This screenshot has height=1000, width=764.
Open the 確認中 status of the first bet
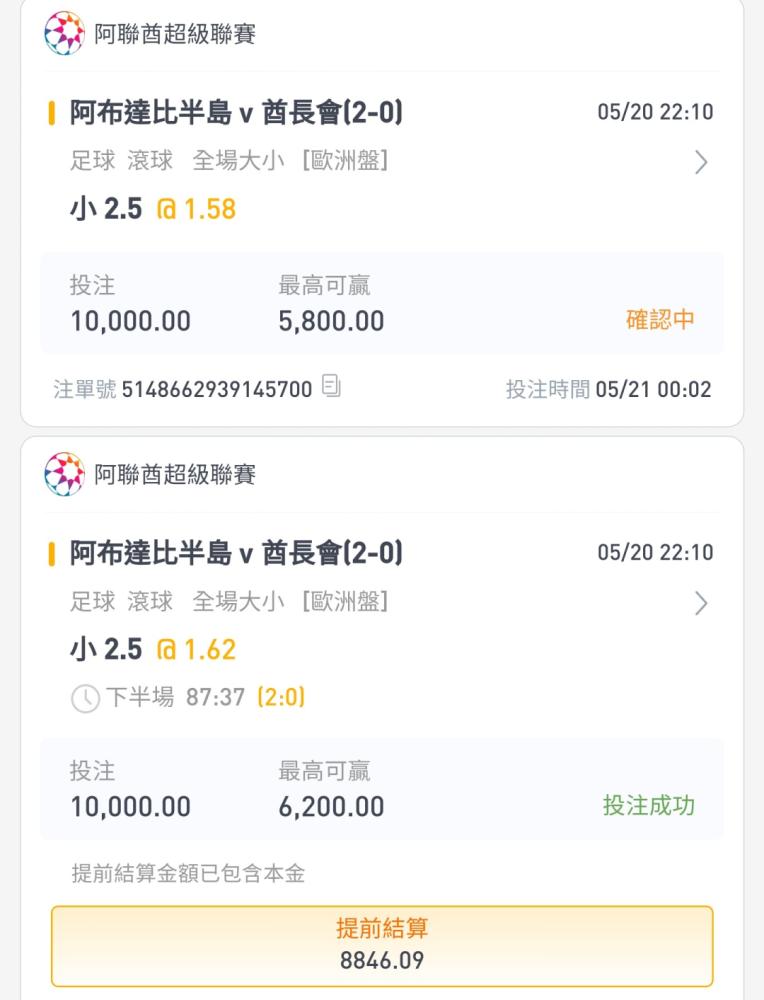[660, 320]
